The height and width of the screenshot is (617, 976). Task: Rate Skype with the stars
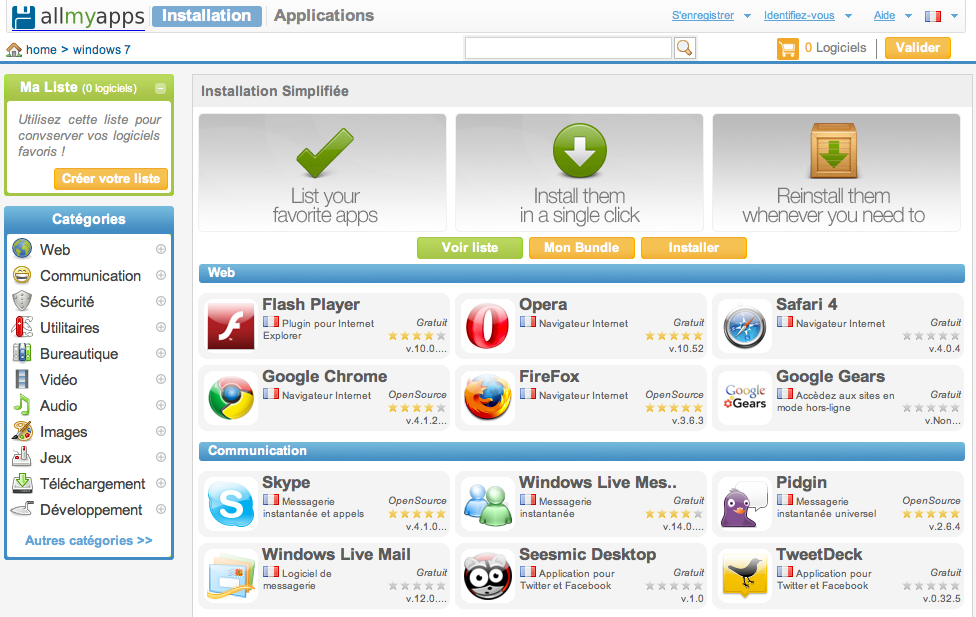tap(417, 514)
